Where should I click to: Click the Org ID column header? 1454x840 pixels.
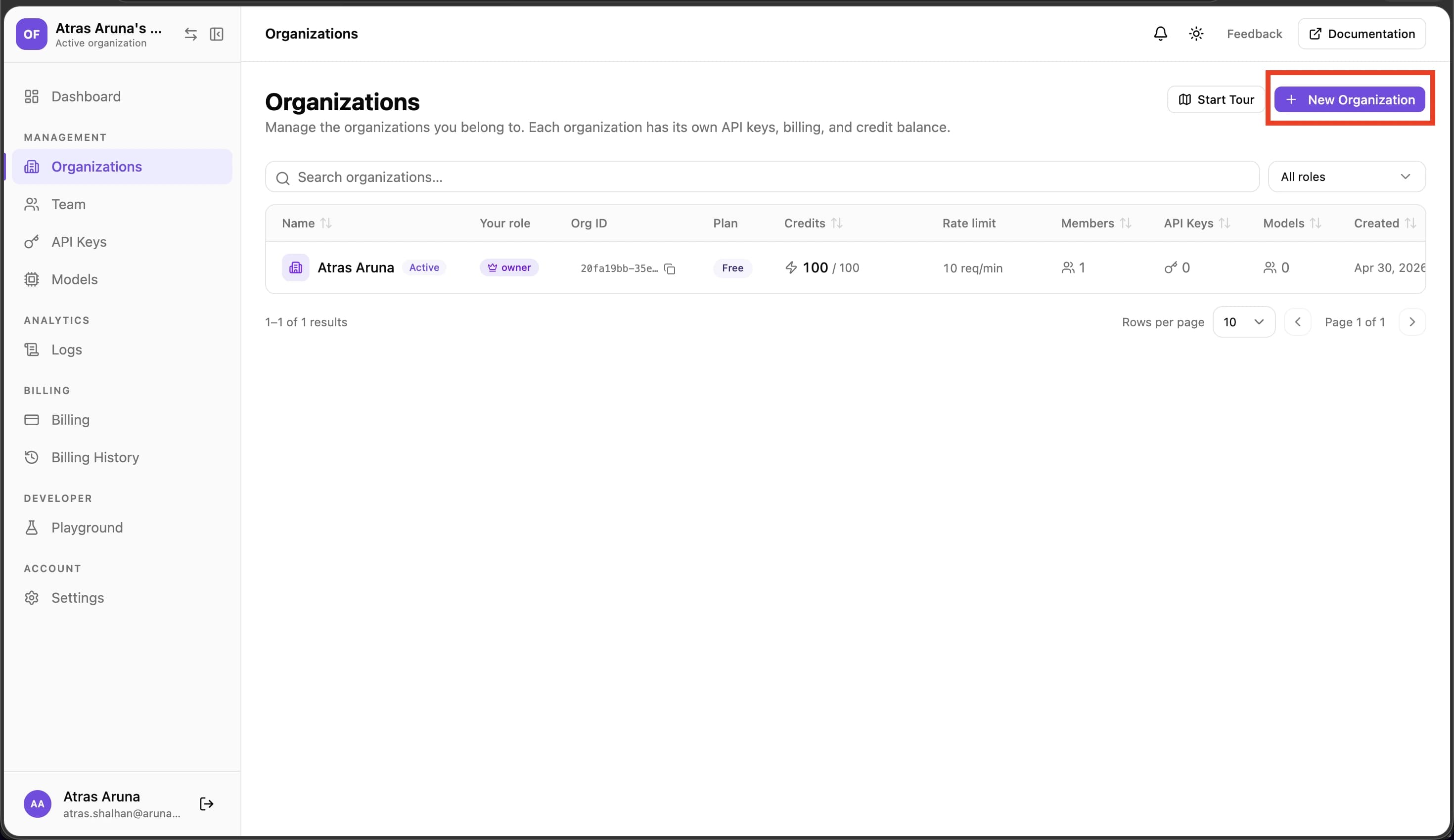point(589,223)
